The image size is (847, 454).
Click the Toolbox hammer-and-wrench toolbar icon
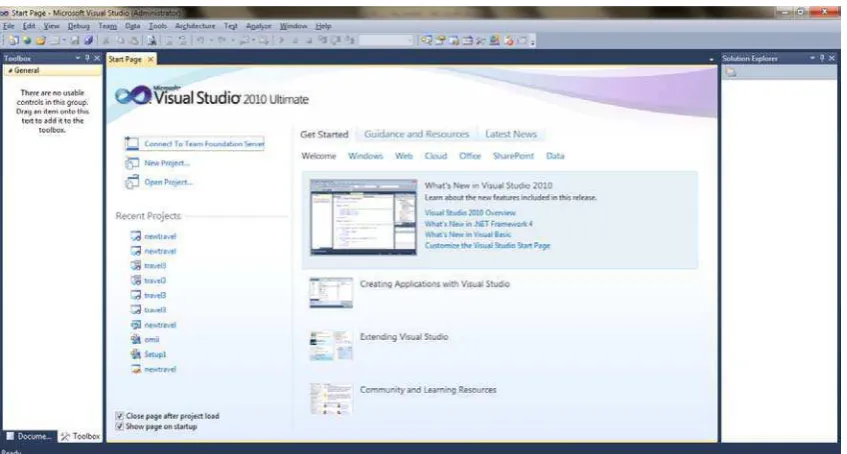pyautogui.click(x=481, y=41)
